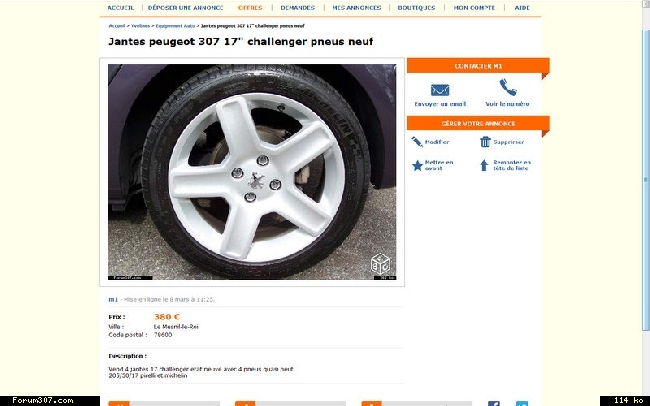The height and width of the screenshot is (406, 650).
Task: Go to Demandes section
Action: tap(298, 7)
